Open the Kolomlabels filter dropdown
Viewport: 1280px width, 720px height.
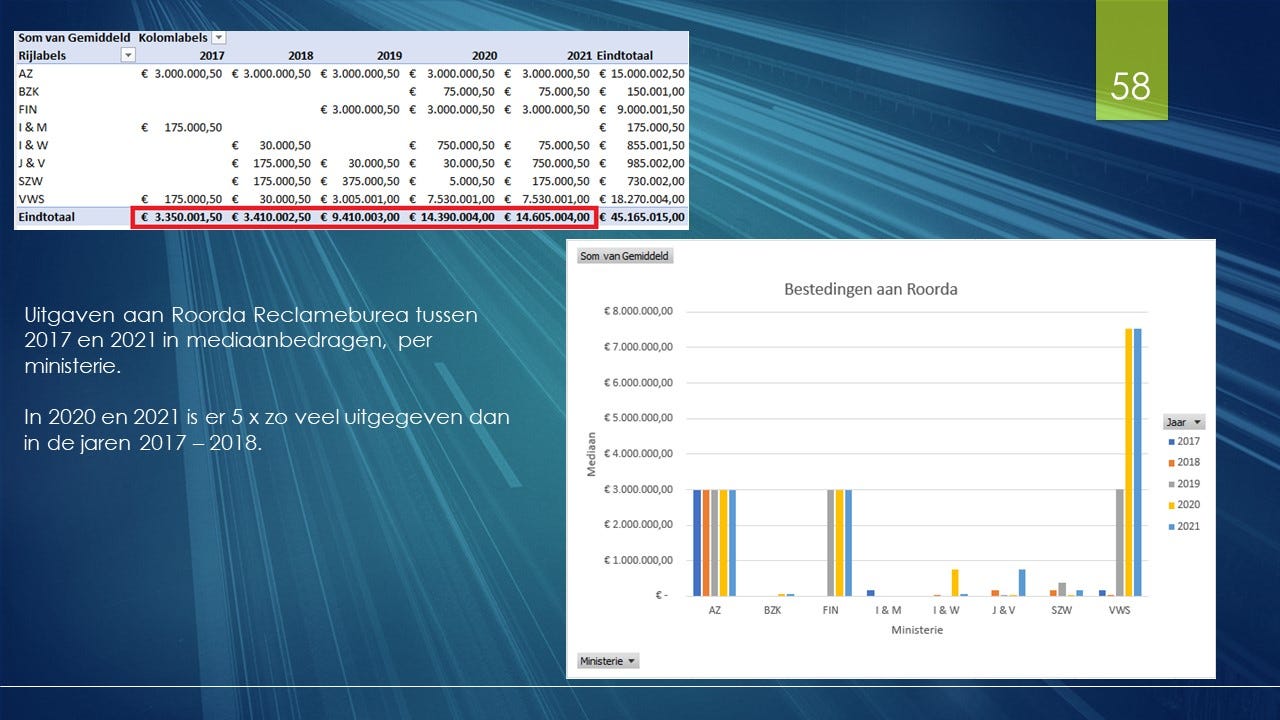219,38
